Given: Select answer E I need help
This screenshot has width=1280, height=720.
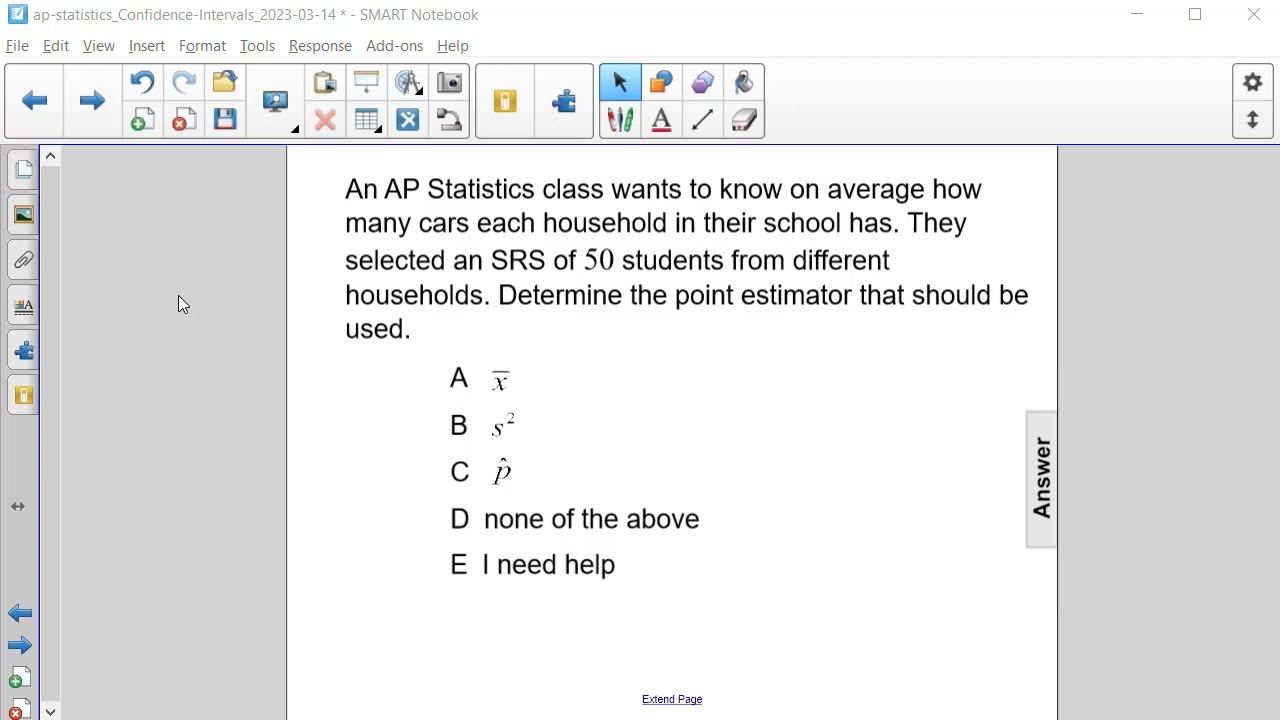Looking at the screenshot, I should 532,565.
